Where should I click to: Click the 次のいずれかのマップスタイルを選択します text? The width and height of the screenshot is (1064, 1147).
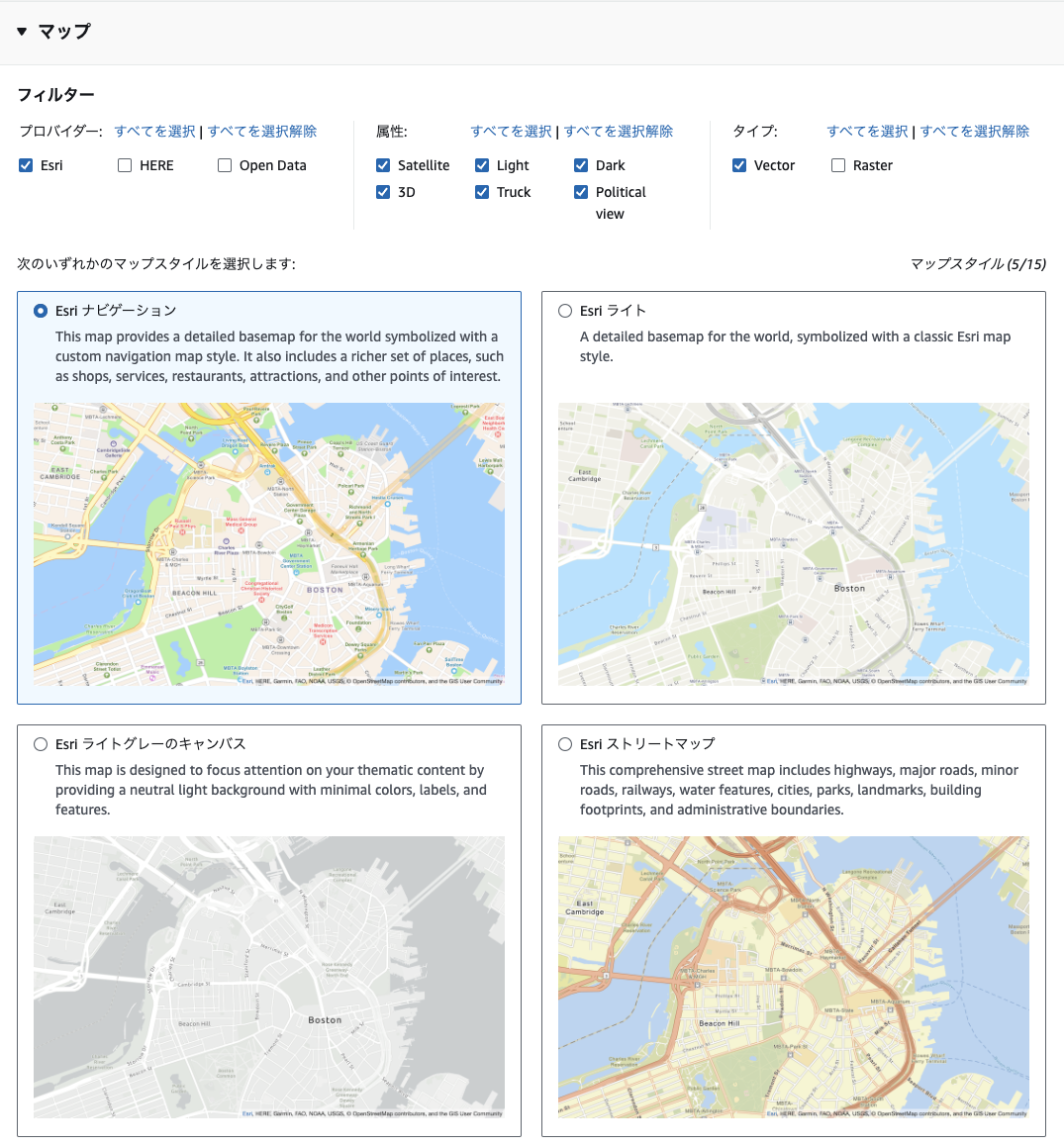(x=156, y=264)
